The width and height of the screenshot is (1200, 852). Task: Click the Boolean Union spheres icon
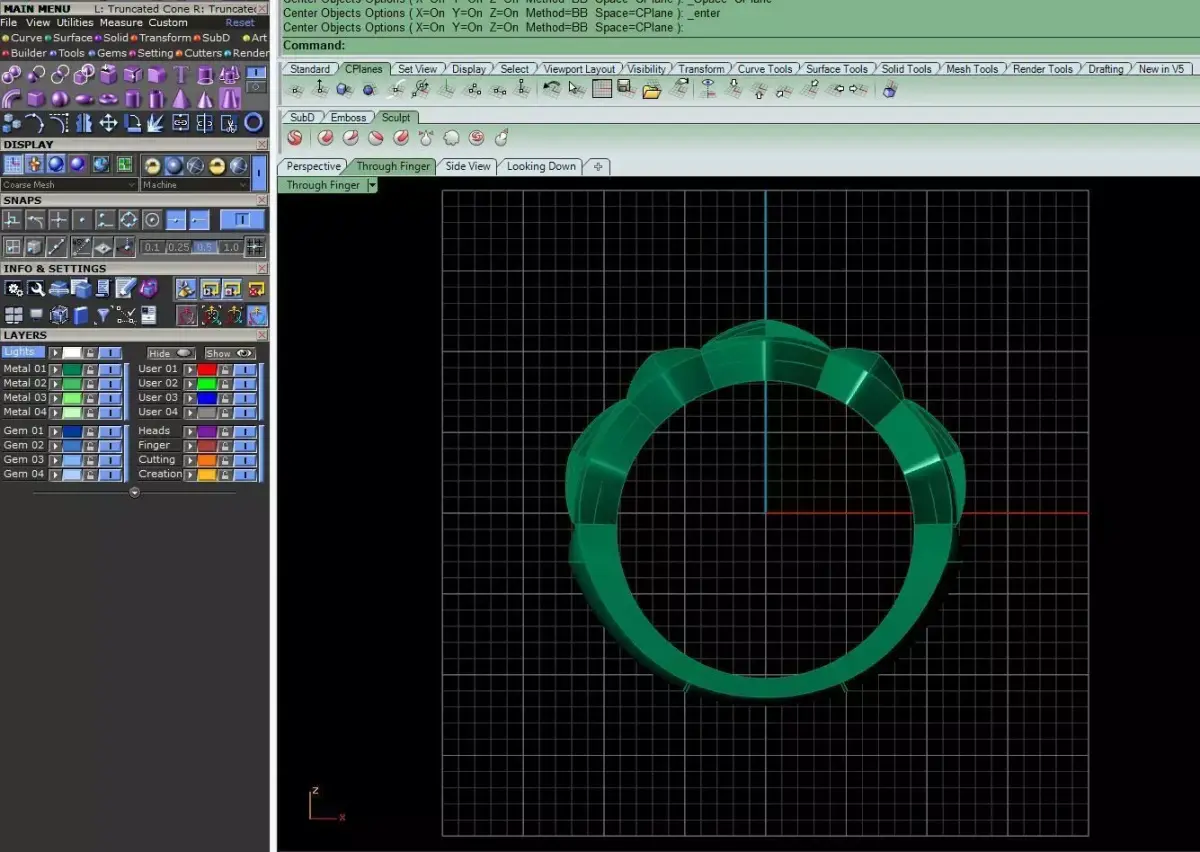[x=11, y=75]
